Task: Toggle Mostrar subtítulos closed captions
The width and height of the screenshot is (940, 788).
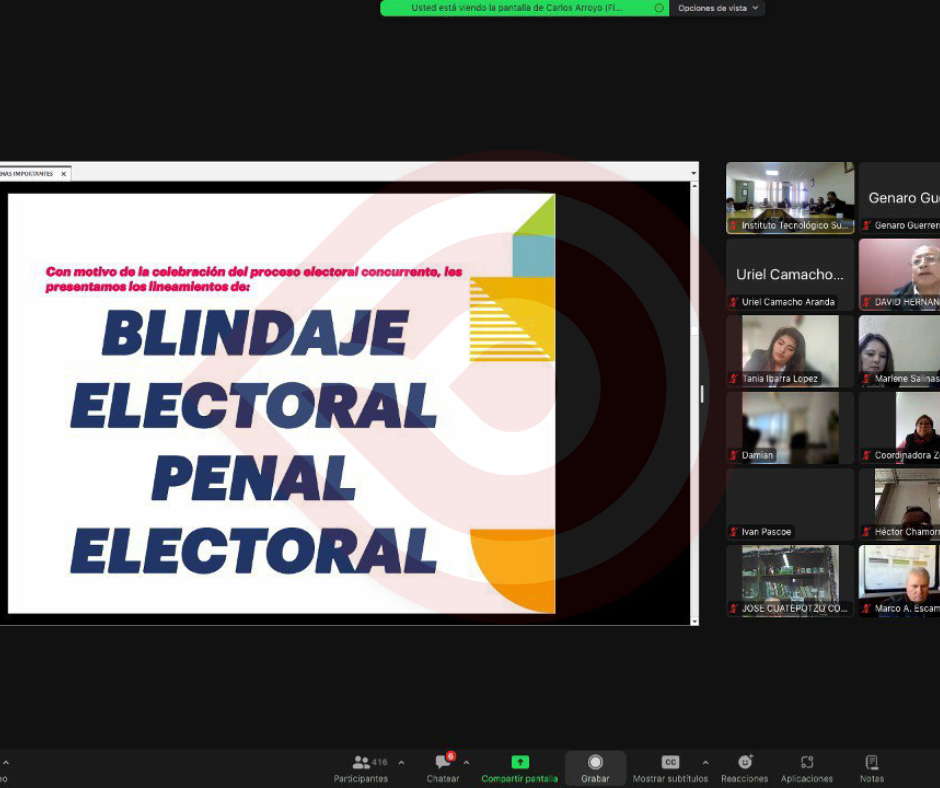Action: [670, 768]
